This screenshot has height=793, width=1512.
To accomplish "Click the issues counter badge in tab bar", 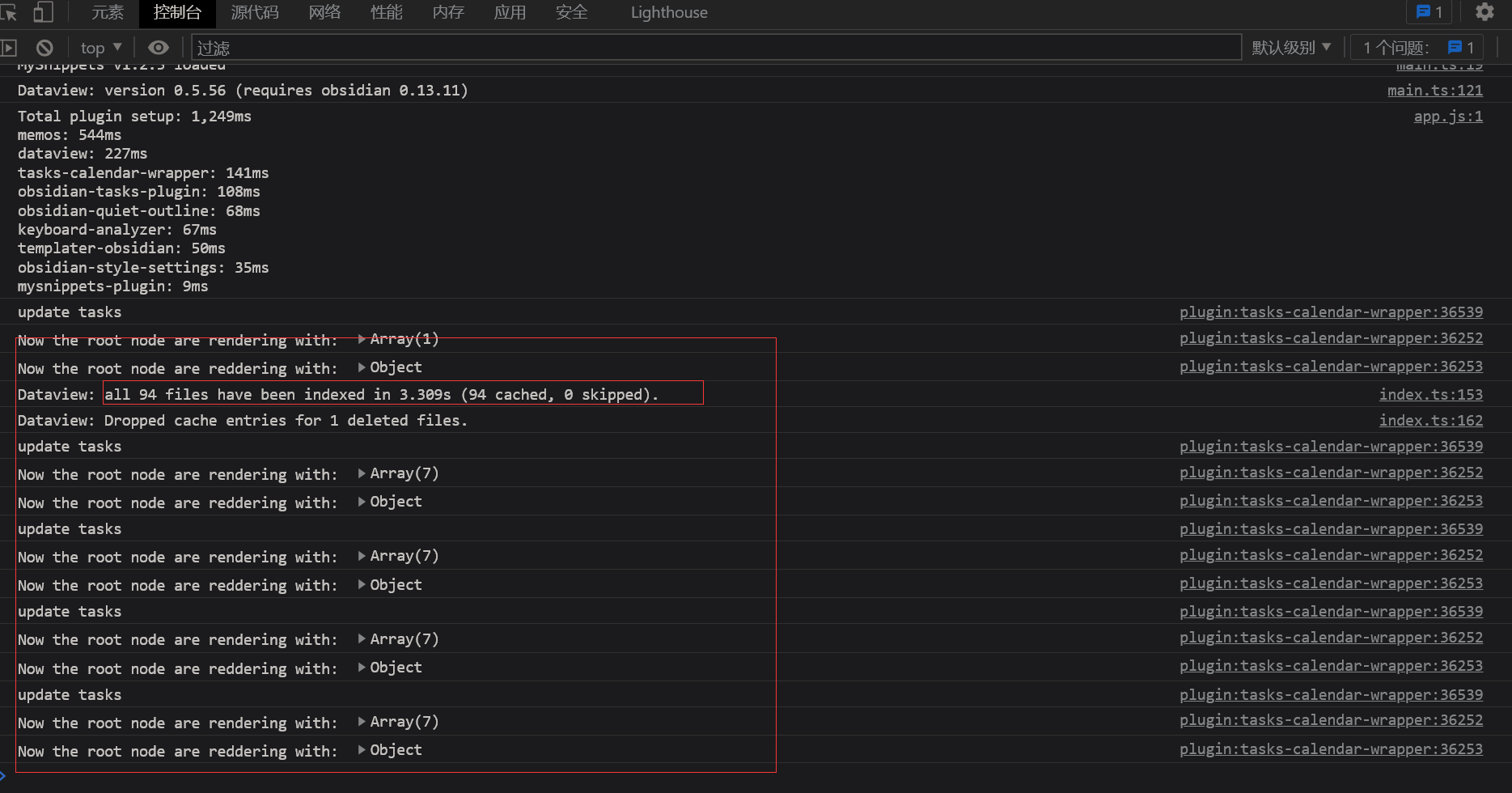I will click(x=1429, y=12).
